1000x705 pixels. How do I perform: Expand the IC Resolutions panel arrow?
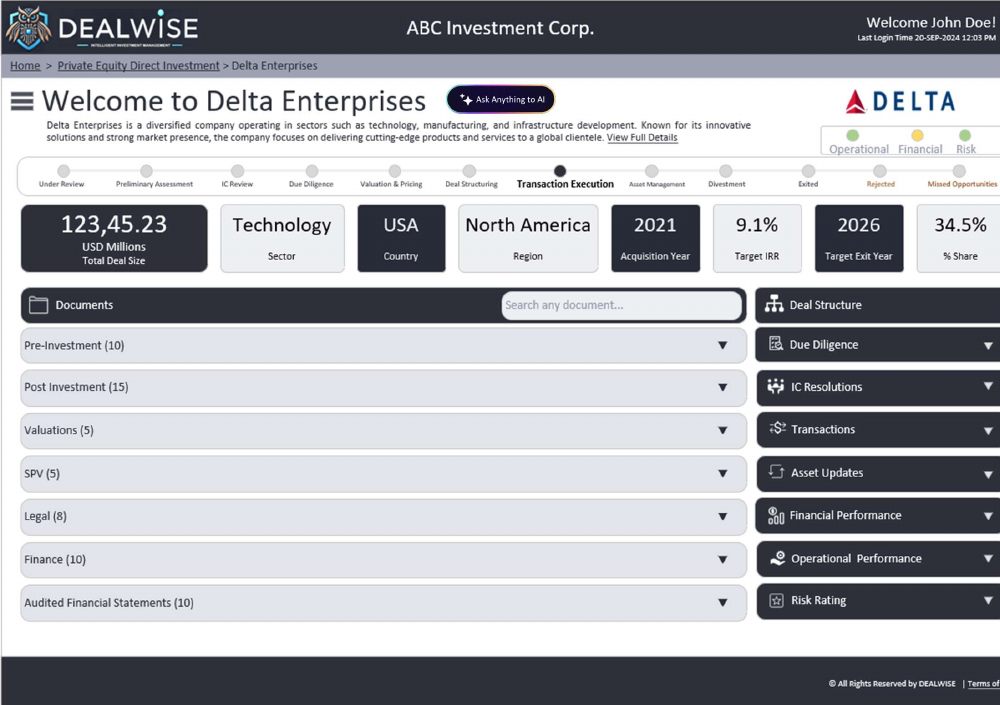pyautogui.click(x=988, y=386)
